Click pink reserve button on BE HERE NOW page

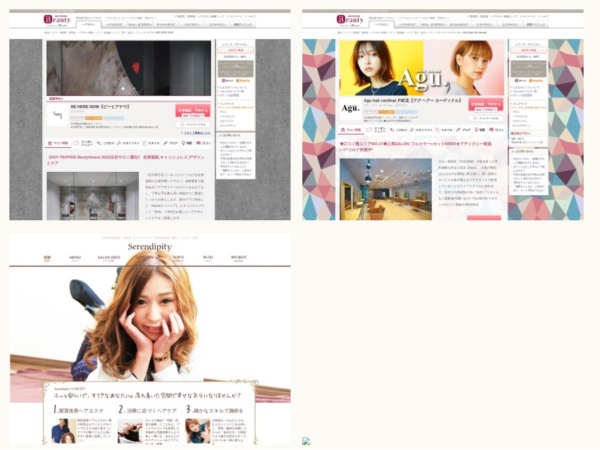pyautogui.click(x=193, y=111)
